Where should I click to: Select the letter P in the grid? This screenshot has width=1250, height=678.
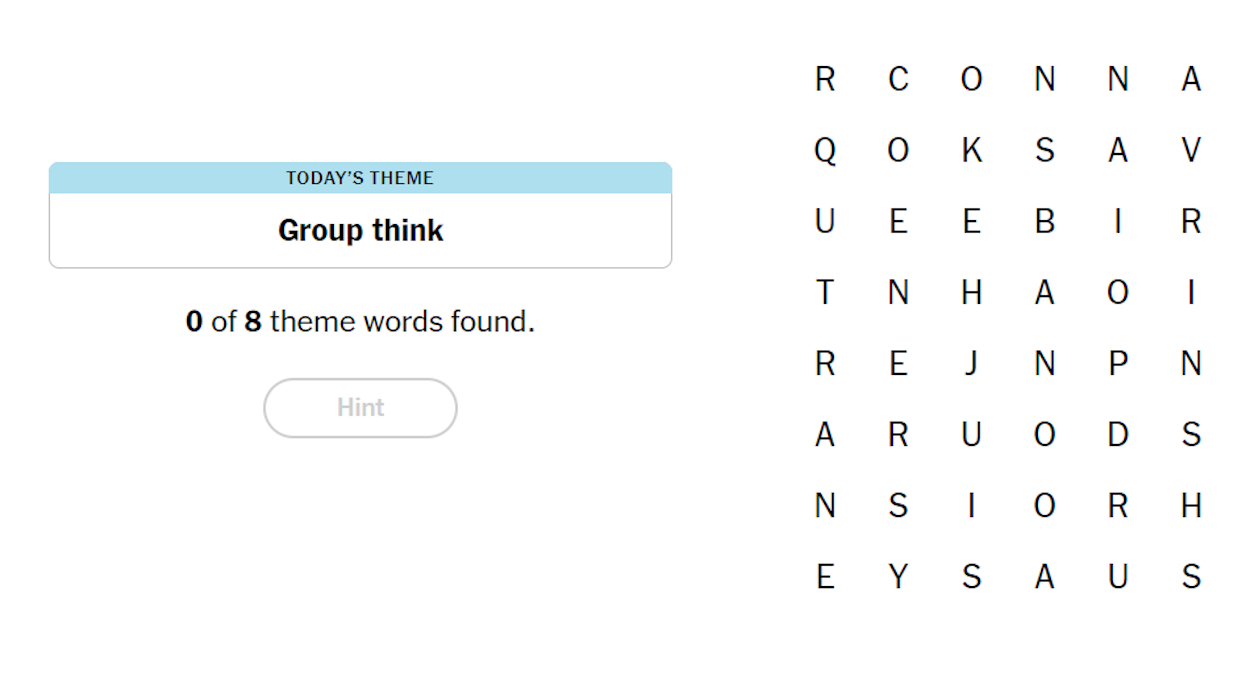point(1117,363)
